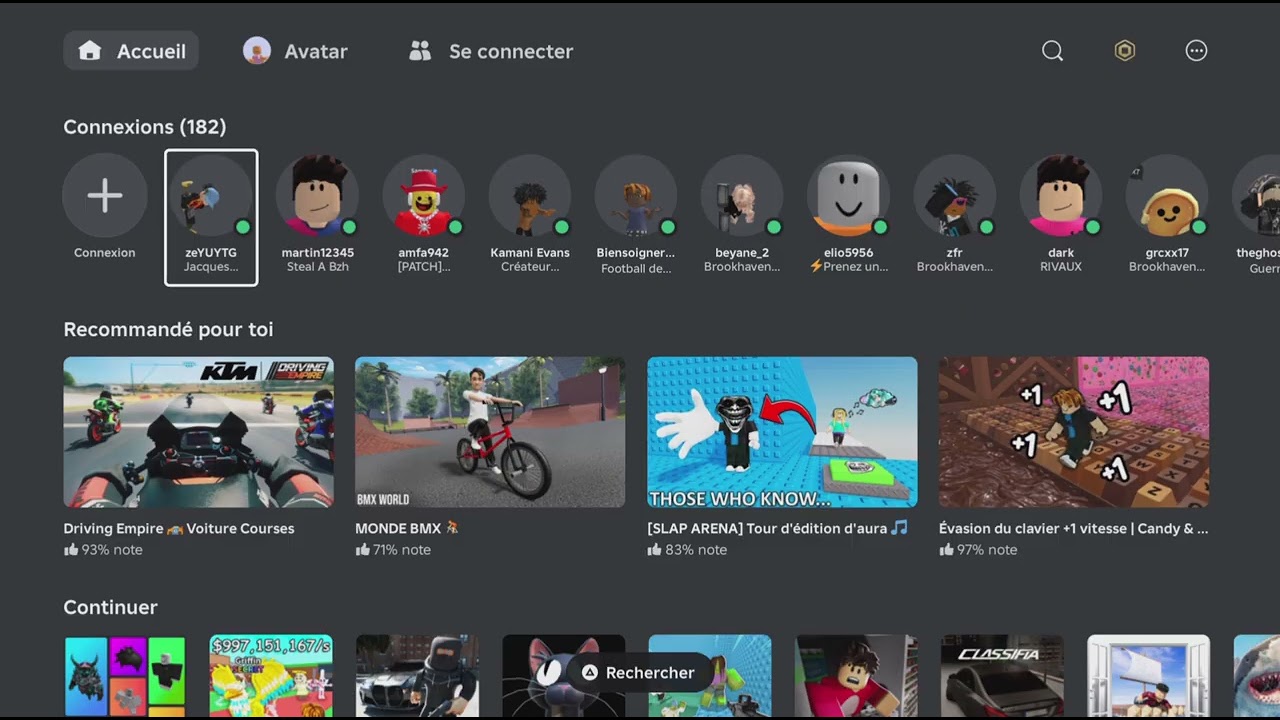Image resolution: width=1280 pixels, height=720 pixels.
Task: Open the black cat Continuer tile
Action: pyautogui.click(x=563, y=677)
